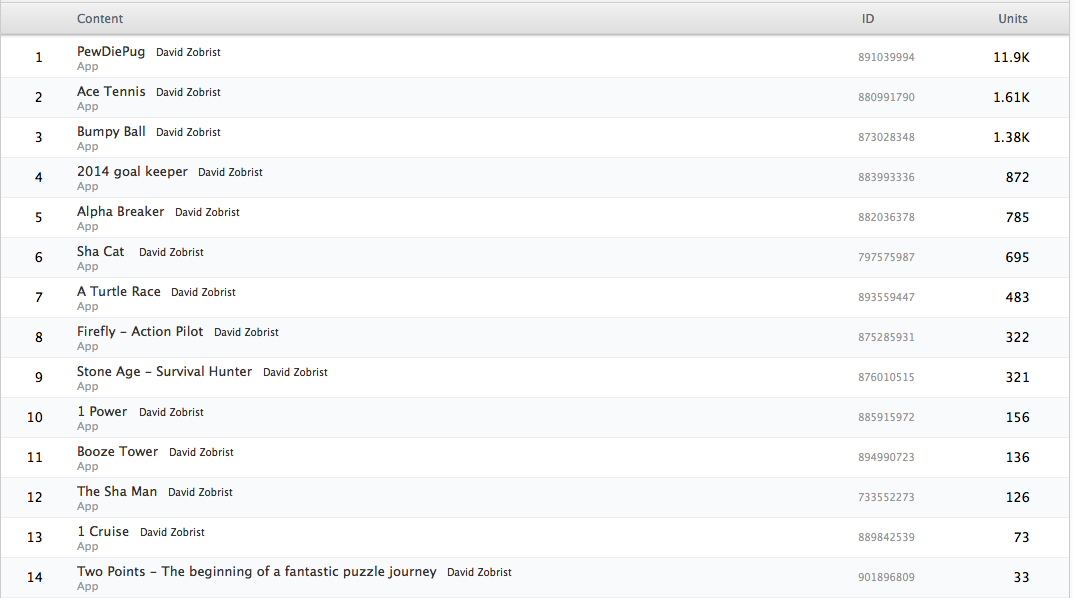Select the Bumpy Ball app title

pyautogui.click(x=111, y=131)
